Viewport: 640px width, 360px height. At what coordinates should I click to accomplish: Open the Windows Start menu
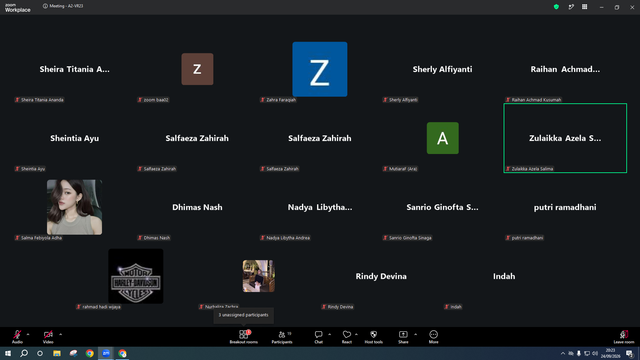[8, 353]
